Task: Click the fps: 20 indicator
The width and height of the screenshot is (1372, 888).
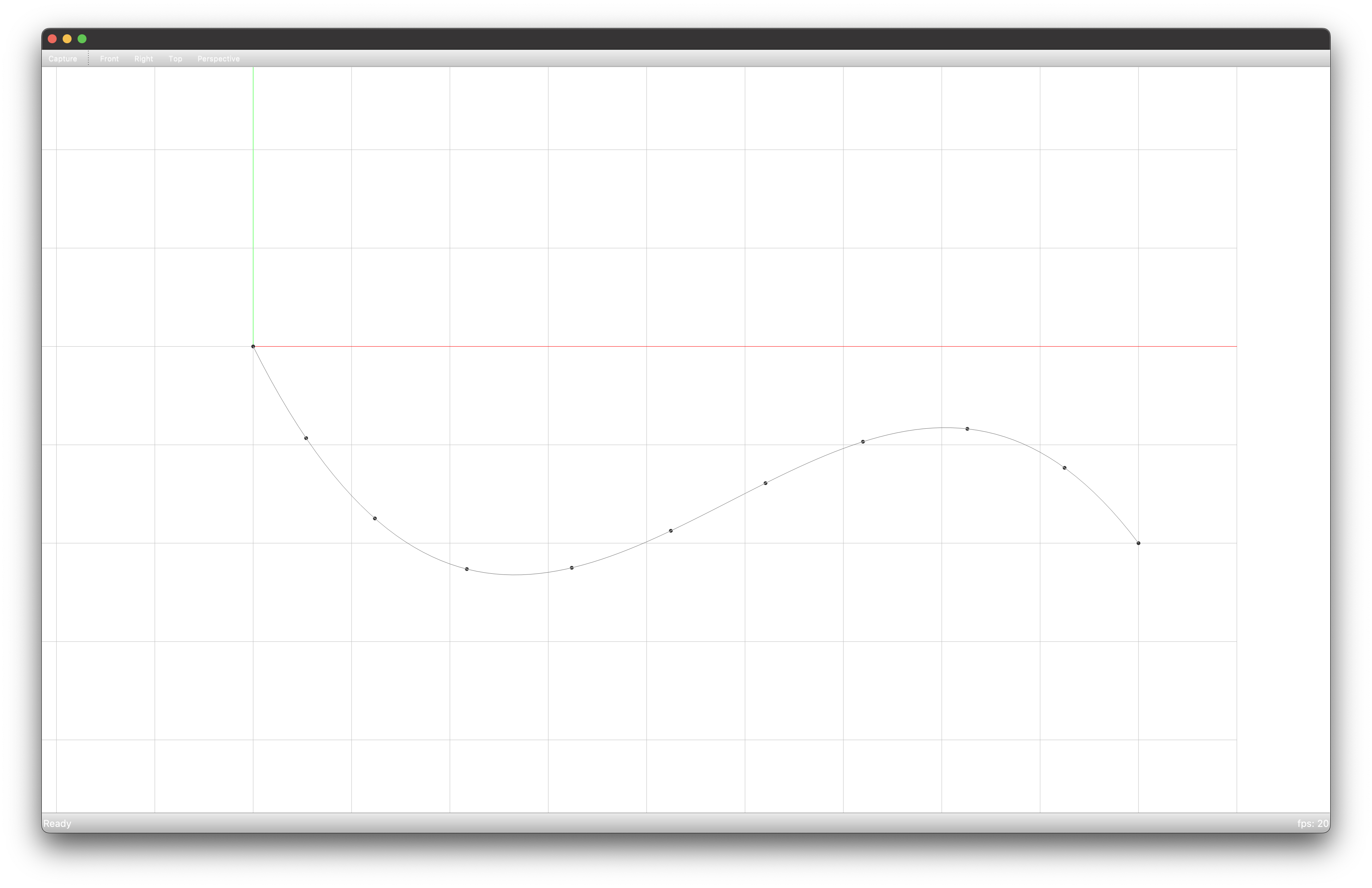Action: (1313, 824)
